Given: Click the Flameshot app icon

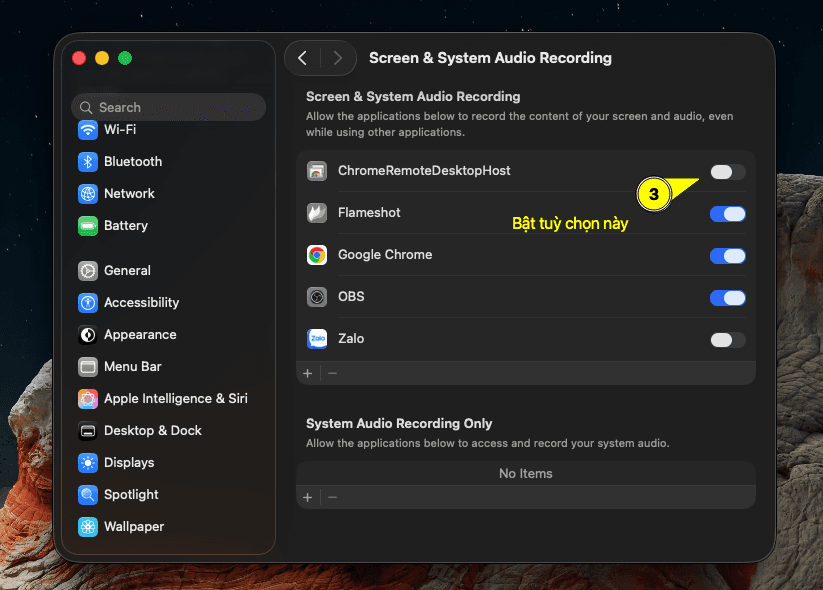Looking at the screenshot, I should [317, 213].
